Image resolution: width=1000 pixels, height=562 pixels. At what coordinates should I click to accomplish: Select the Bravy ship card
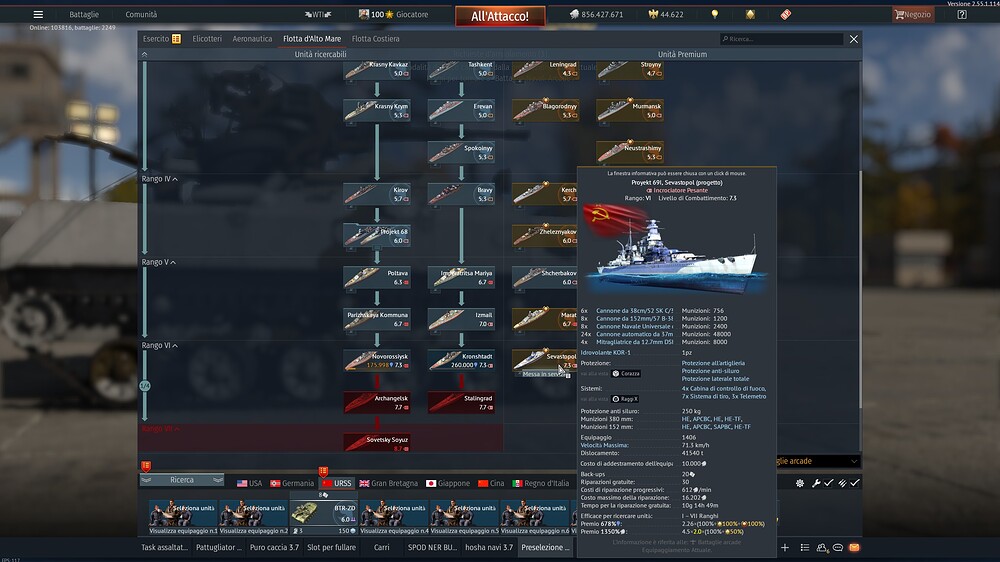pos(461,194)
